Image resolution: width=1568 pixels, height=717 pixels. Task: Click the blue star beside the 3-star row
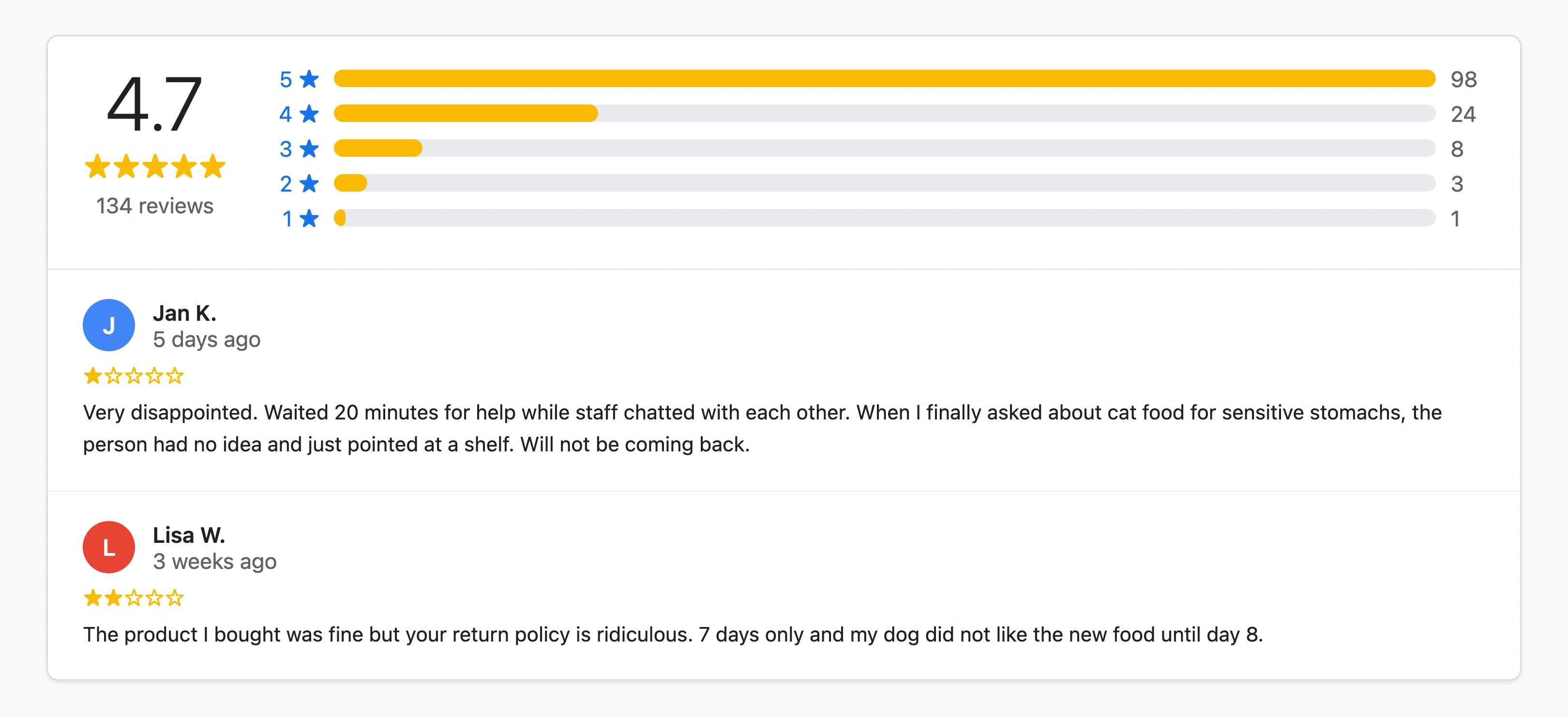[x=309, y=148]
